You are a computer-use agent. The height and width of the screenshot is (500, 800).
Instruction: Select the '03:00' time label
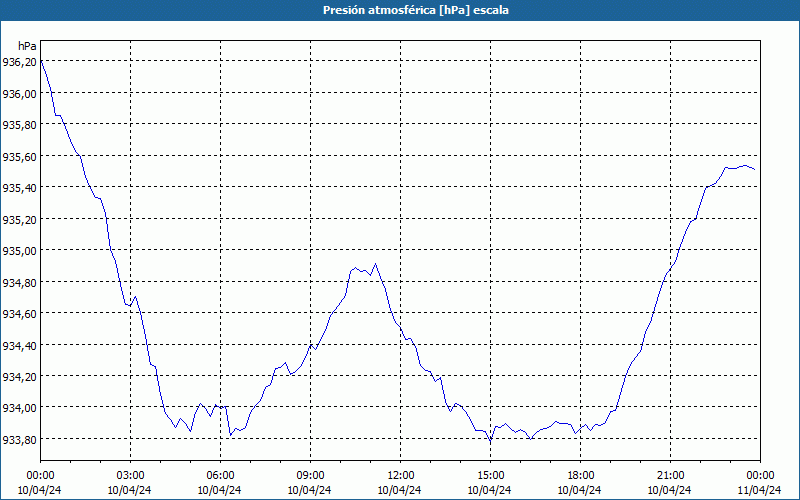[x=131, y=476]
